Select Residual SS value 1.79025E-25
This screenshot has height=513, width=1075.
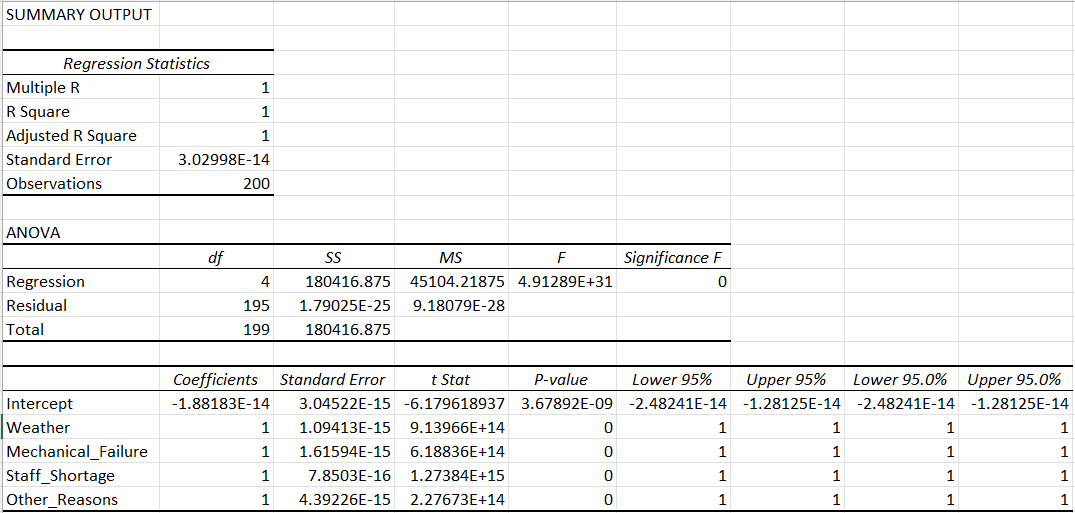[334, 306]
